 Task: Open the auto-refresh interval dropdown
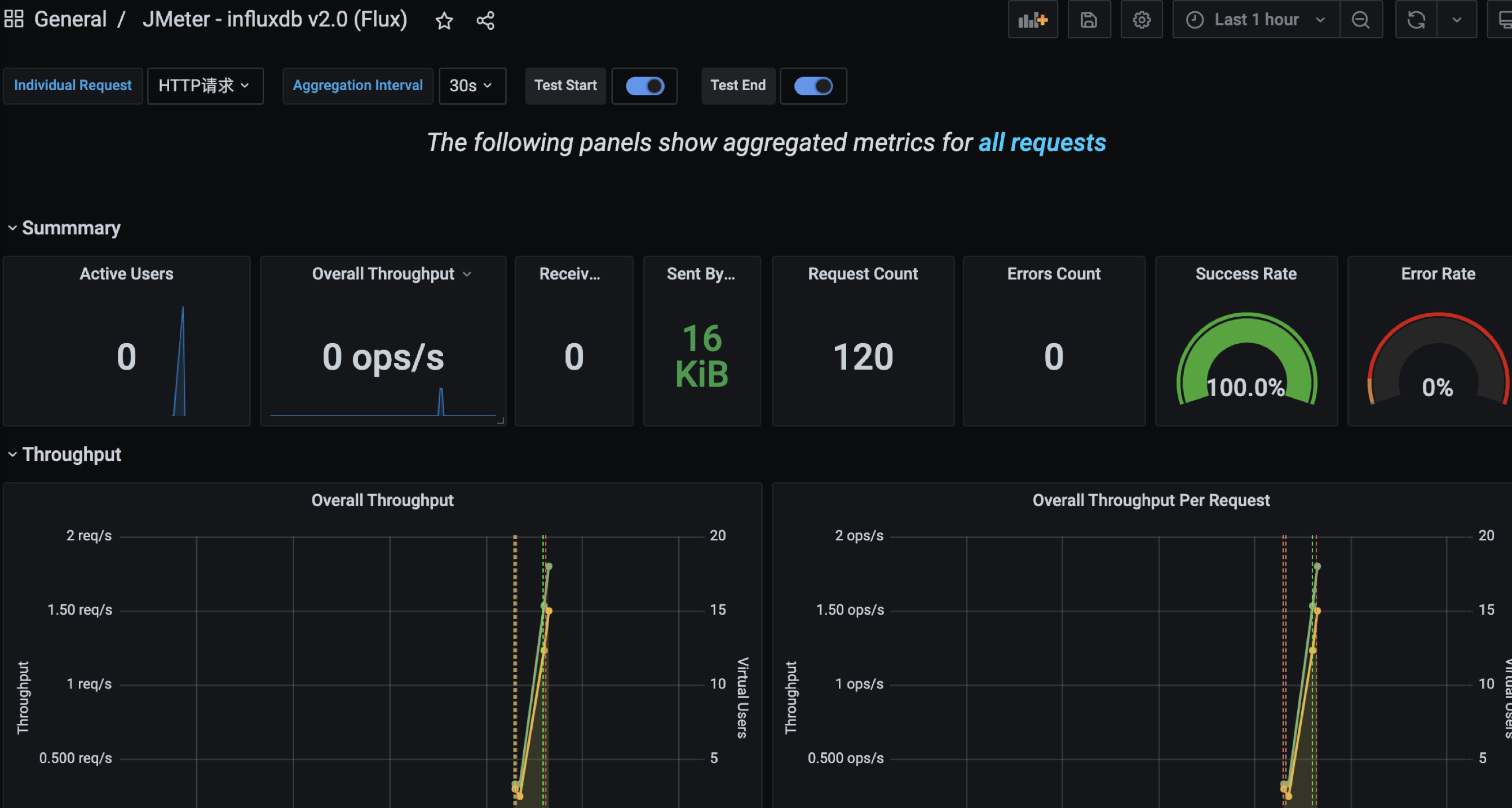coord(1457,19)
